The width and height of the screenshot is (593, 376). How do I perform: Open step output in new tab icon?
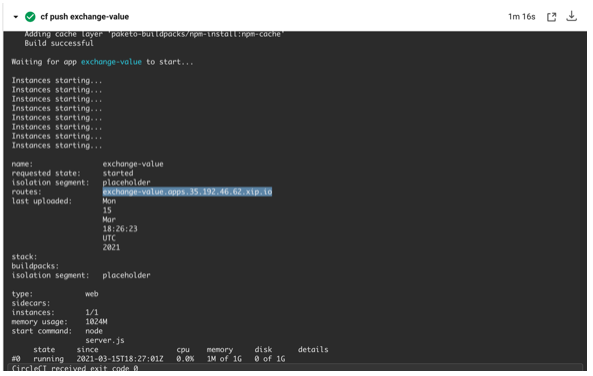coord(551,17)
